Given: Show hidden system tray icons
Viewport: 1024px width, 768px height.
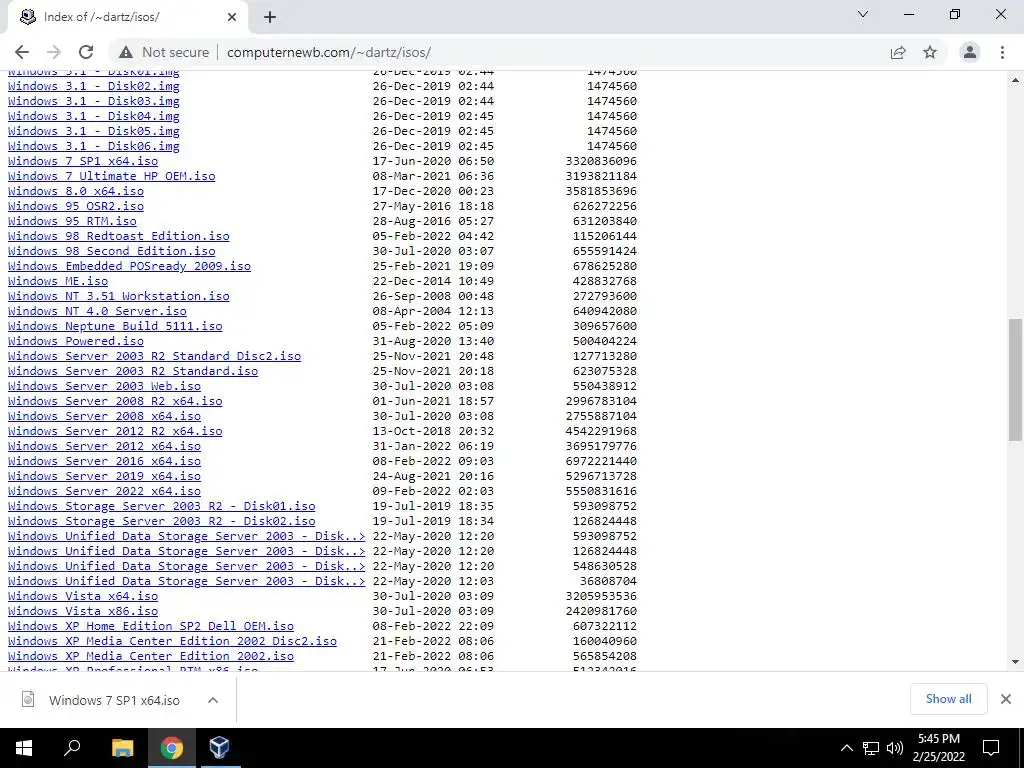Looking at the screenshot, I should click(x=846, y=748).
